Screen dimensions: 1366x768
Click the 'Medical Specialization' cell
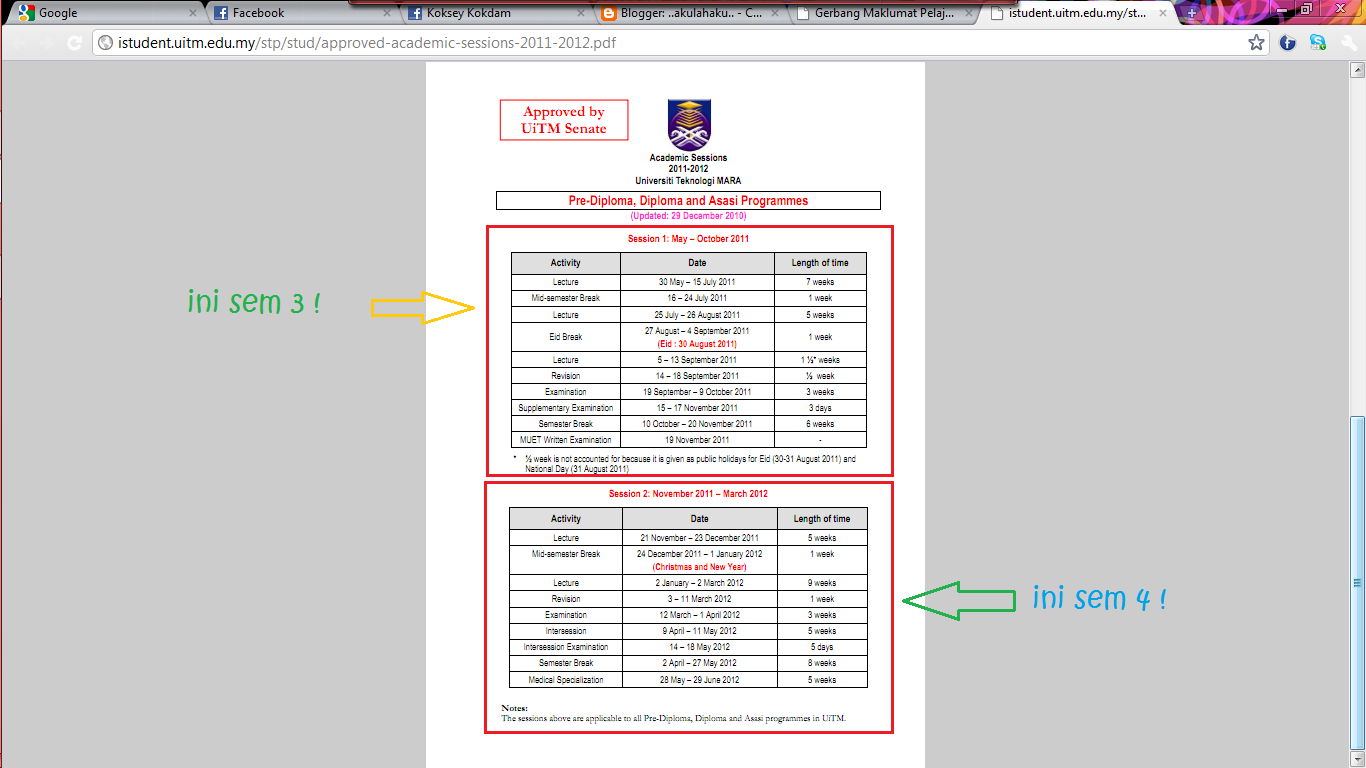(566, 680)
